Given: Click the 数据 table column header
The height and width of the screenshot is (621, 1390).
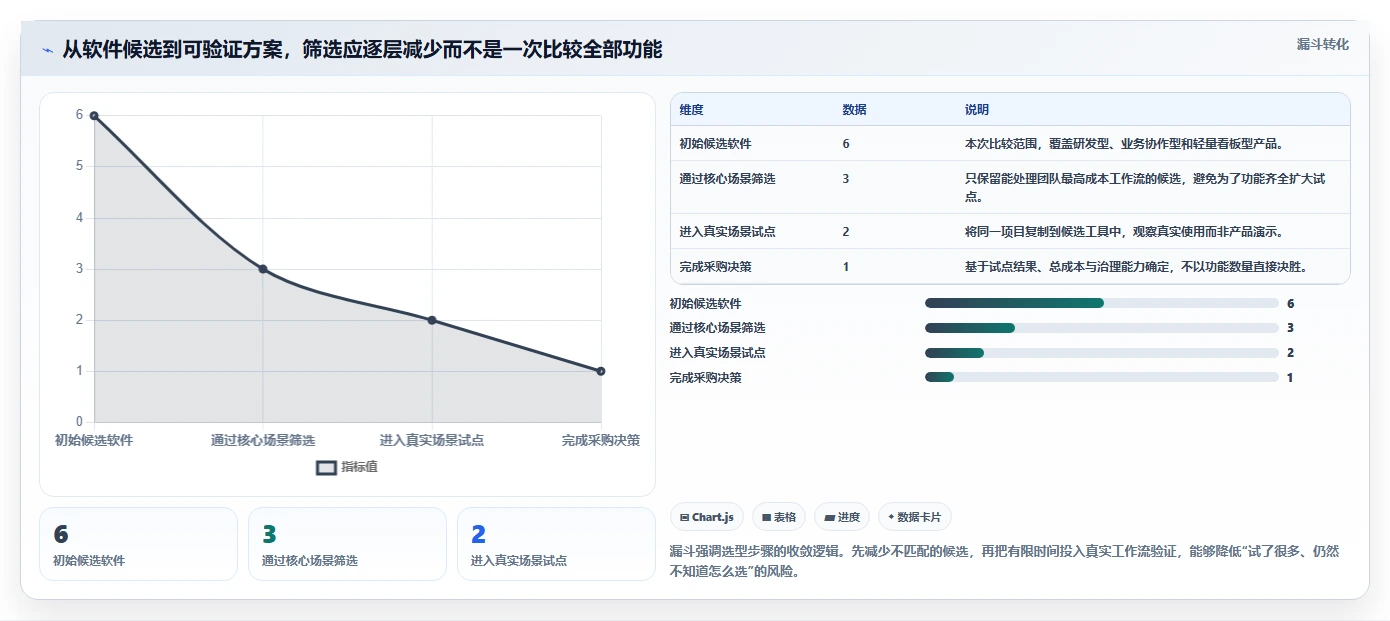Looking at the screenshot, I should click(855, 110).
